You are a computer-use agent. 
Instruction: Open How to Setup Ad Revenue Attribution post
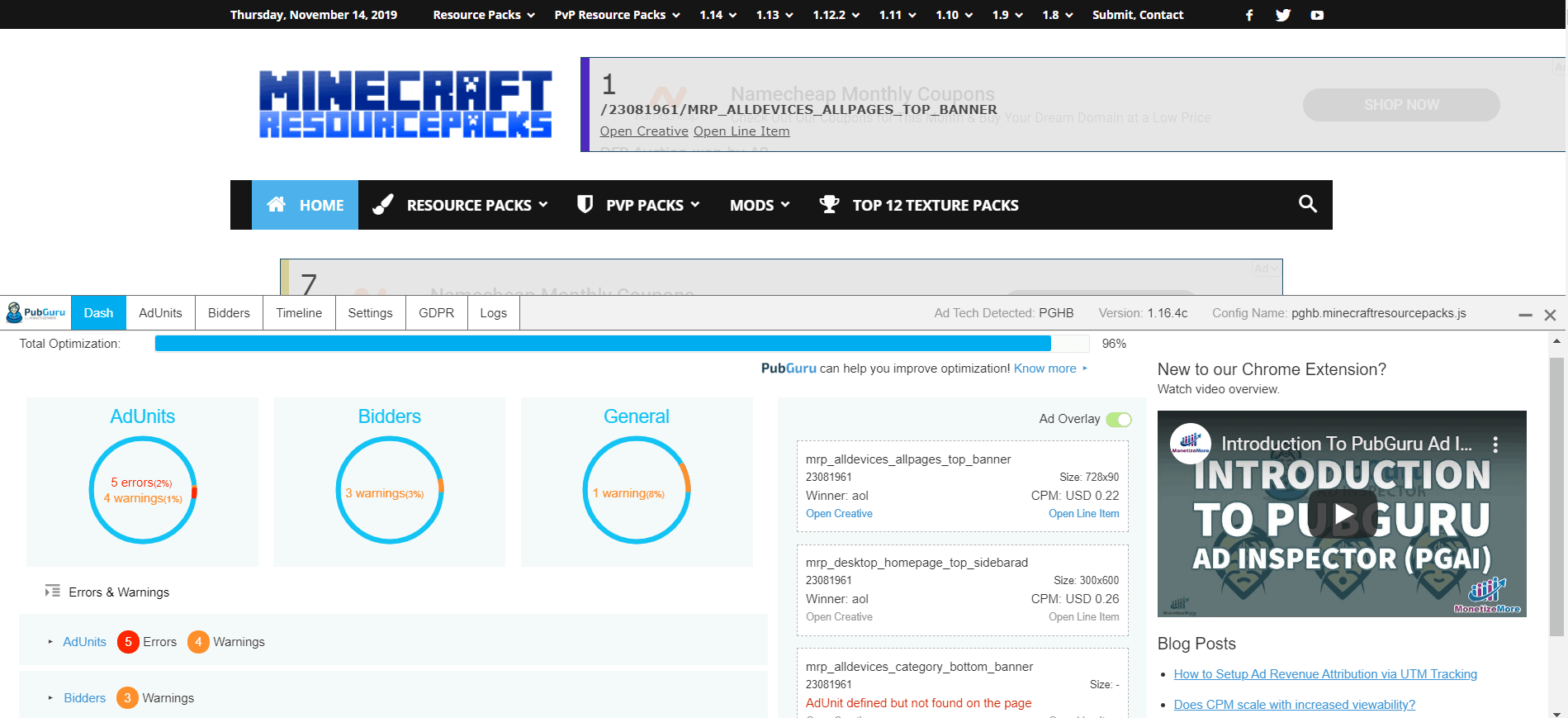pyautogui.click(x=1325, y=674)
